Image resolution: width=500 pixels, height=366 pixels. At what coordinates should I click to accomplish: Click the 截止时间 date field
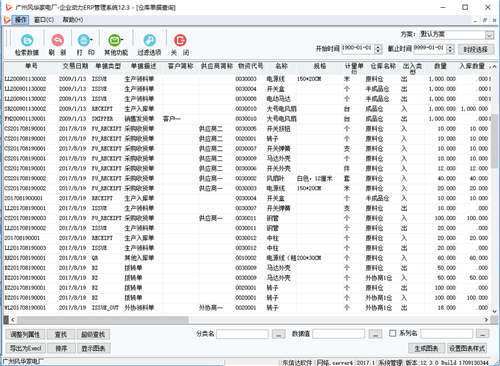click(x=430, y=49)
